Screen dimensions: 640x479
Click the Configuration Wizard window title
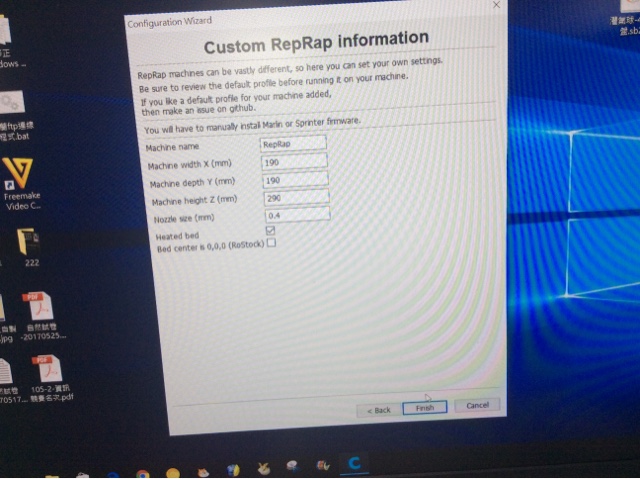click(169, 22)
